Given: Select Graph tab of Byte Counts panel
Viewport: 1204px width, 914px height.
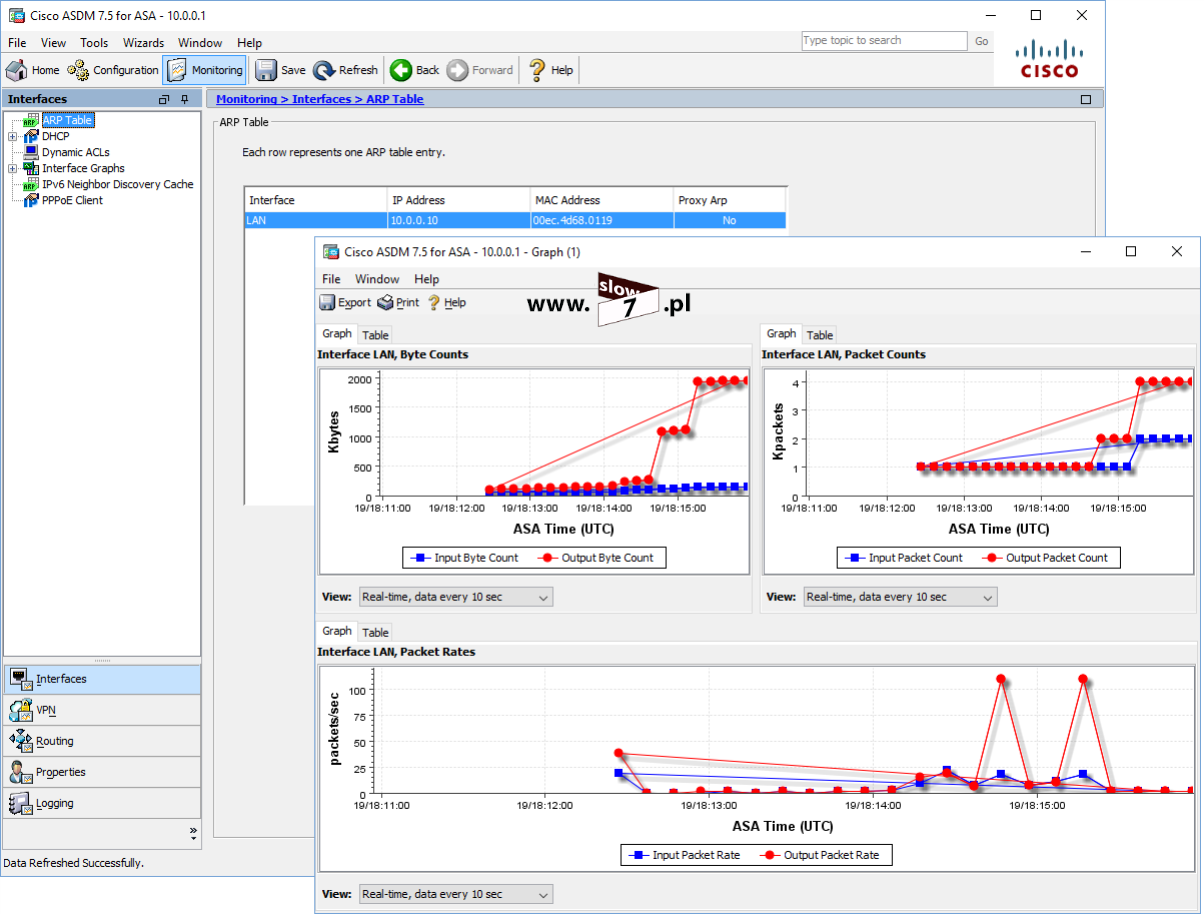Looking at the screenshot, I should click(337, 334).
